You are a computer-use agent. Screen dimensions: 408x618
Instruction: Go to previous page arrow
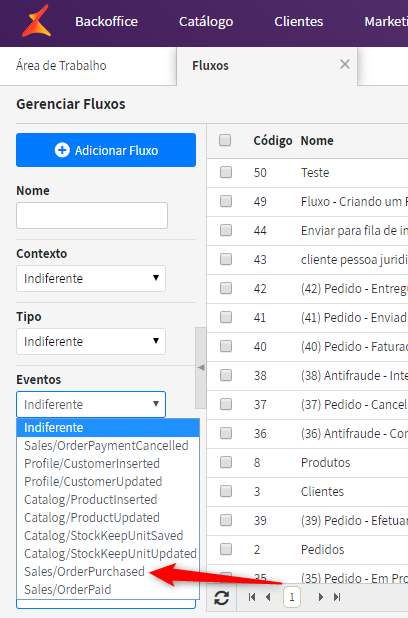[268, 597]
